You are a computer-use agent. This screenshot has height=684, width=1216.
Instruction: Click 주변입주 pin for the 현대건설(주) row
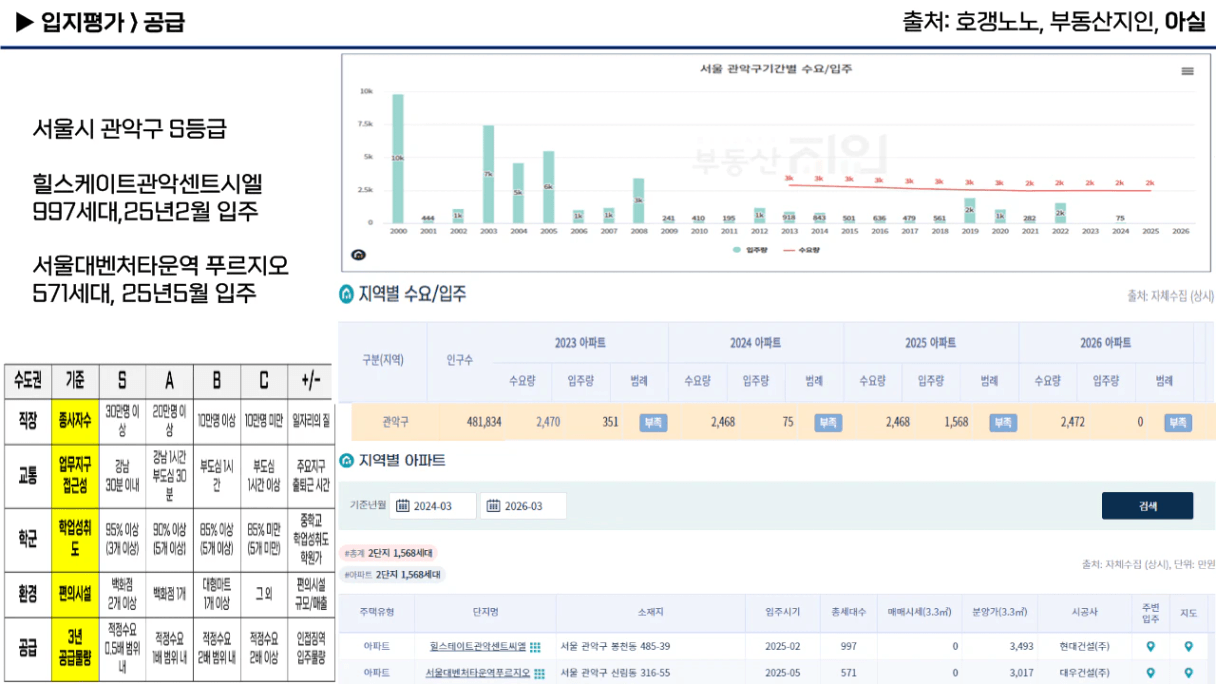[x=1150, y=646]
